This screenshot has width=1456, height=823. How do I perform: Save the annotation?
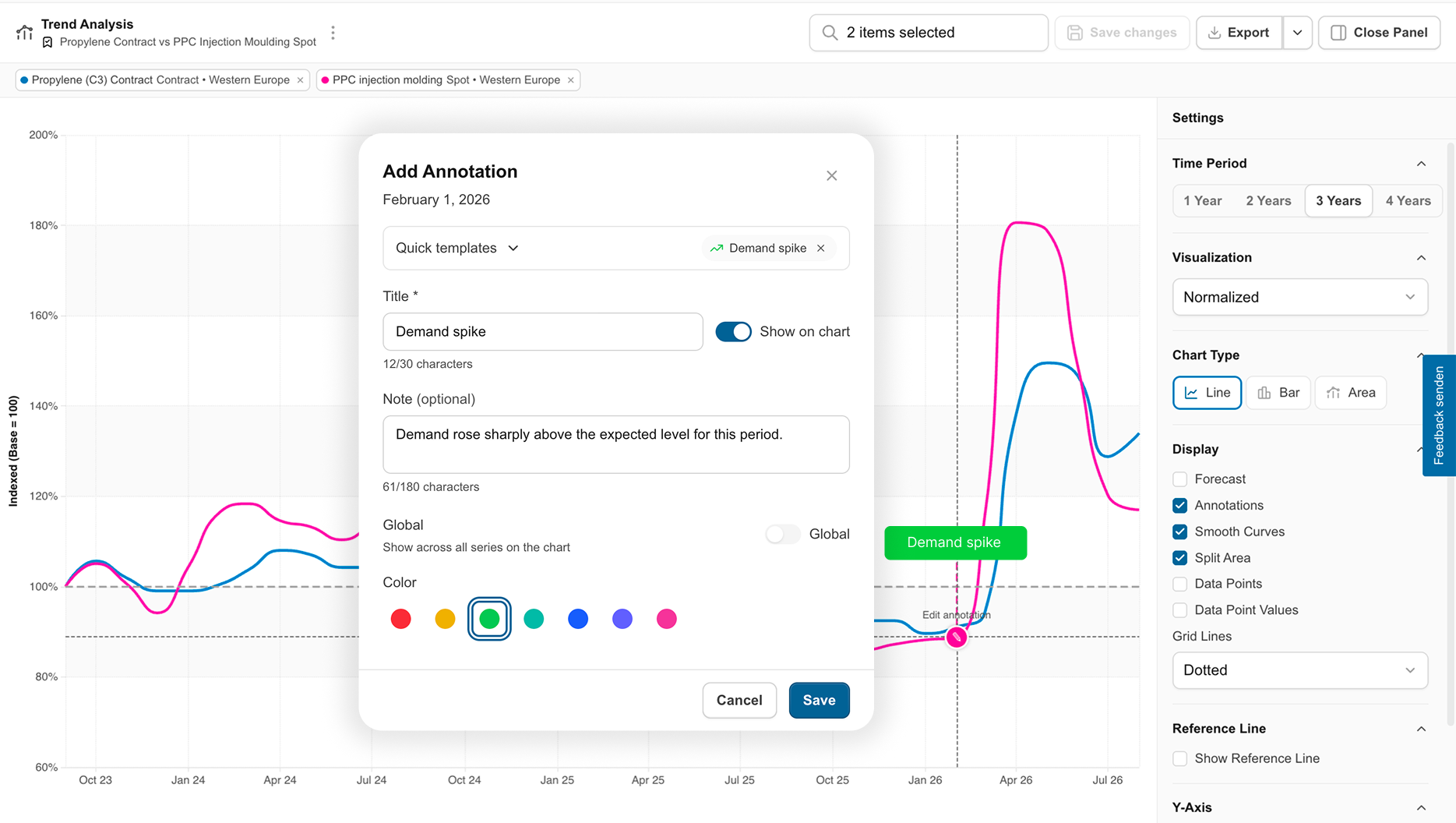coord(819,700)
